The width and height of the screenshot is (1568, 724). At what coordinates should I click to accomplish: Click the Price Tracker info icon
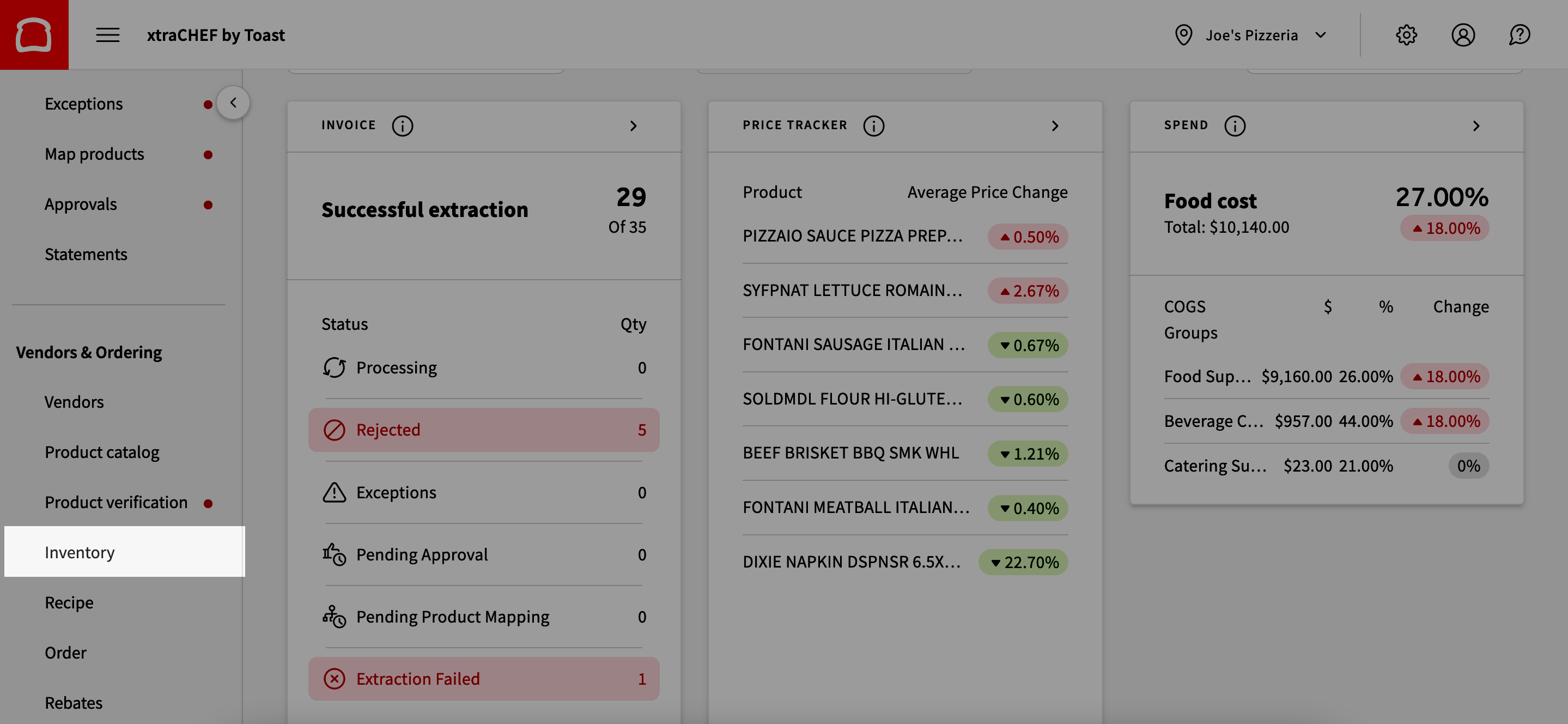[873, 125]
